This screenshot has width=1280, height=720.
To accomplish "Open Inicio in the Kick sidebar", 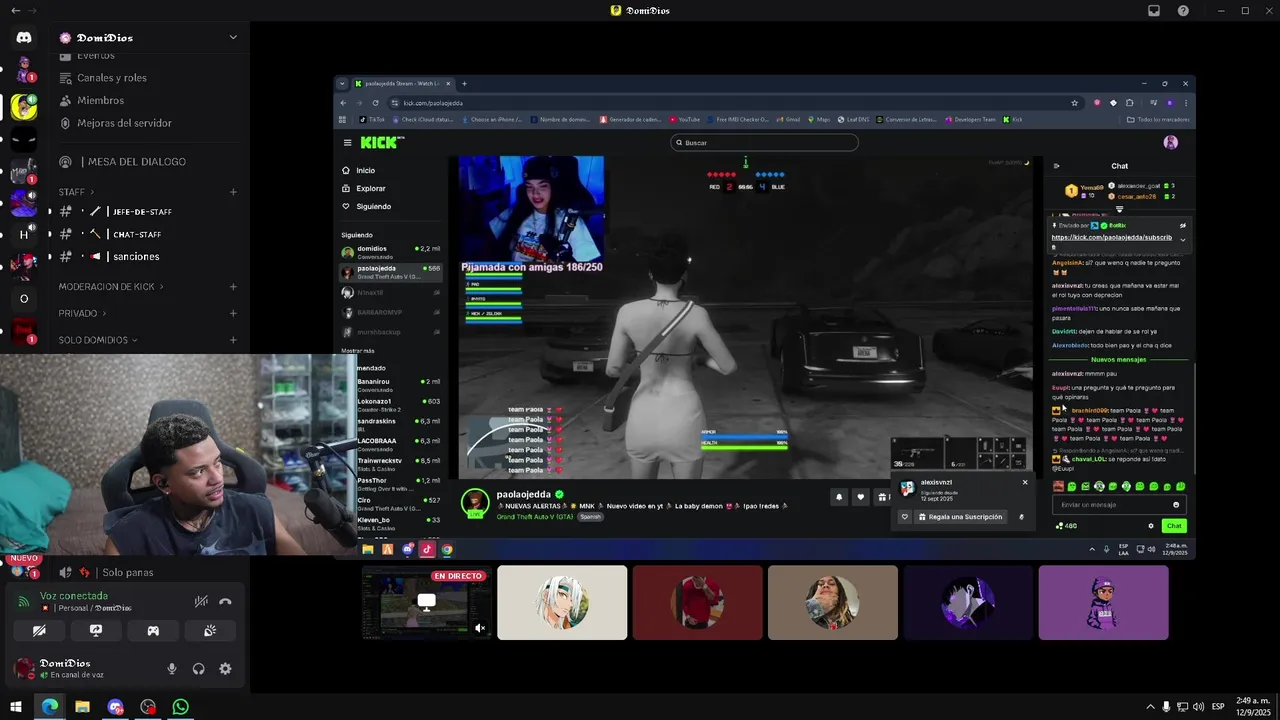I will click(x=358, y=171).
